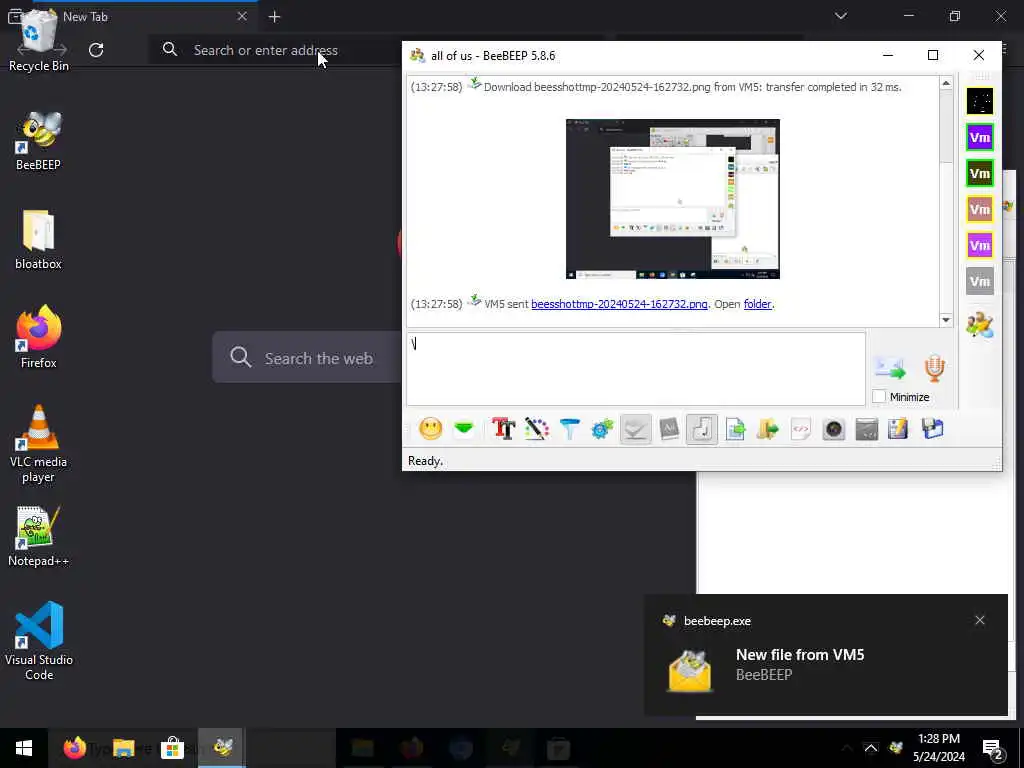Open Microsoft Store from the taskbar
The image size is (1024, 768).
[172, 748]
